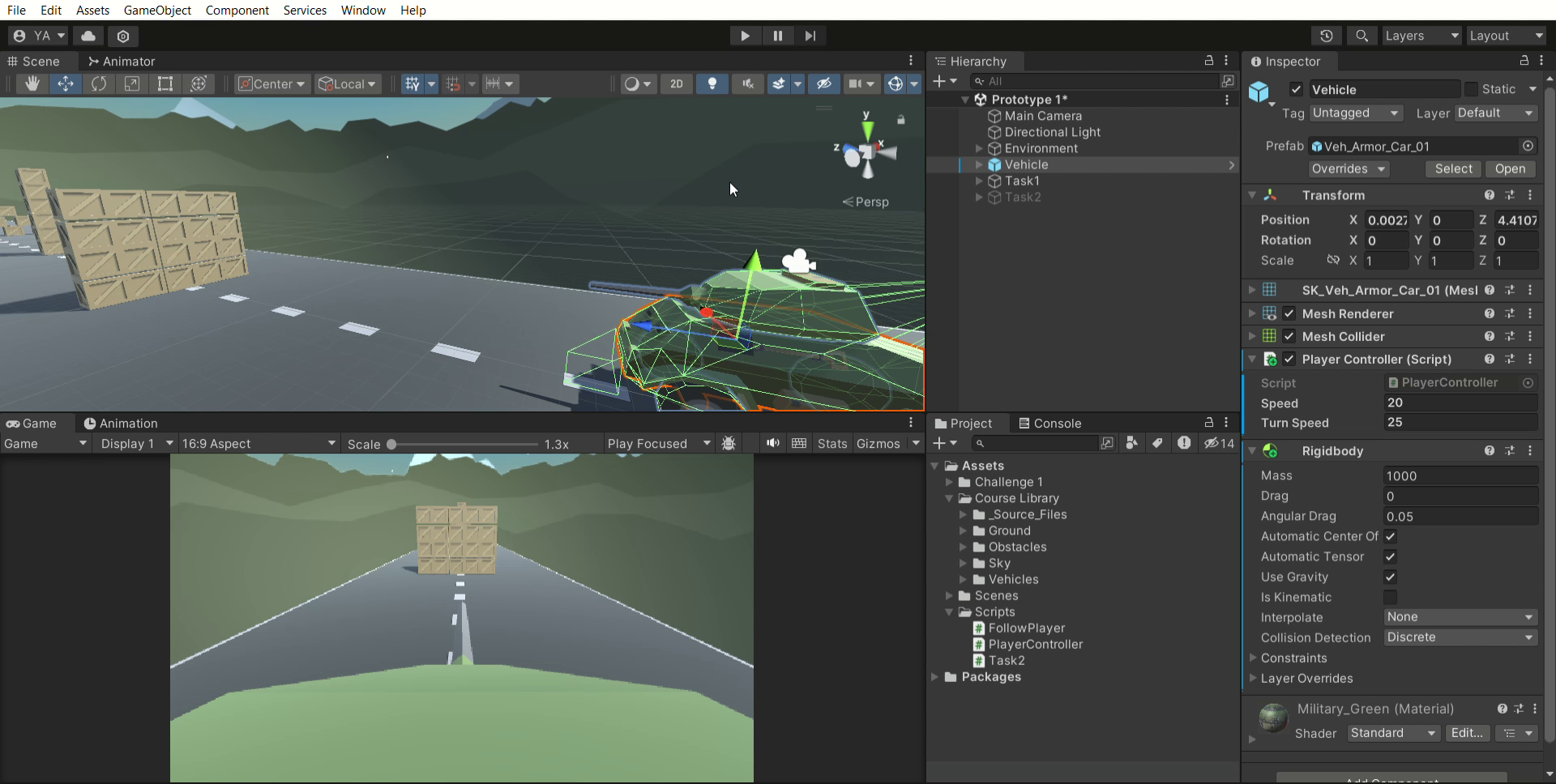This screenshot has height=784, width=1556.
Task: Open prefab Overrides dropdown
Action: click(x=1349, y=168)
